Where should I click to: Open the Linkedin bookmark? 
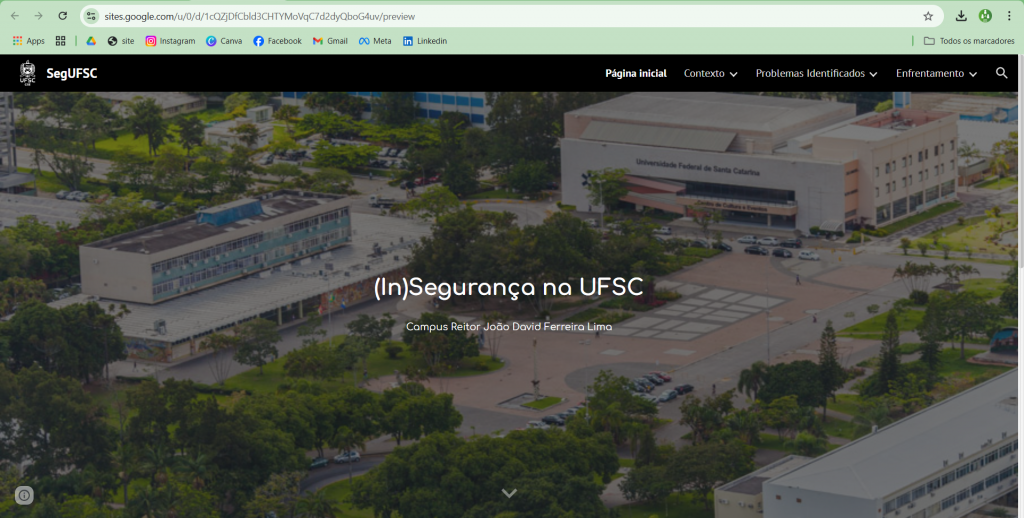(425, 40)
